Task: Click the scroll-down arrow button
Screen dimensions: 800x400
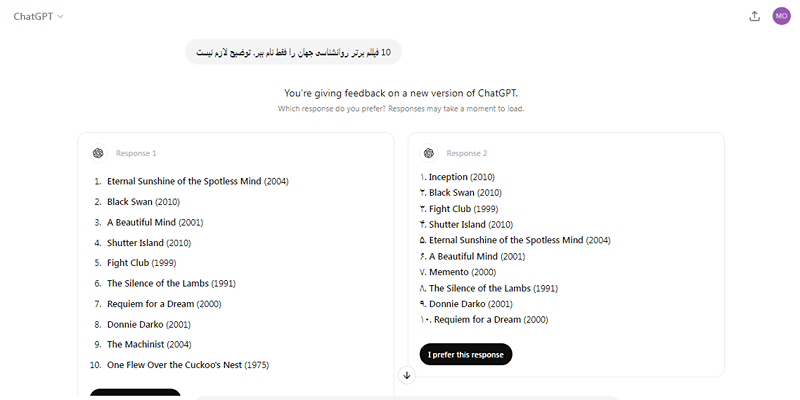Action: (x=407, y=376)
